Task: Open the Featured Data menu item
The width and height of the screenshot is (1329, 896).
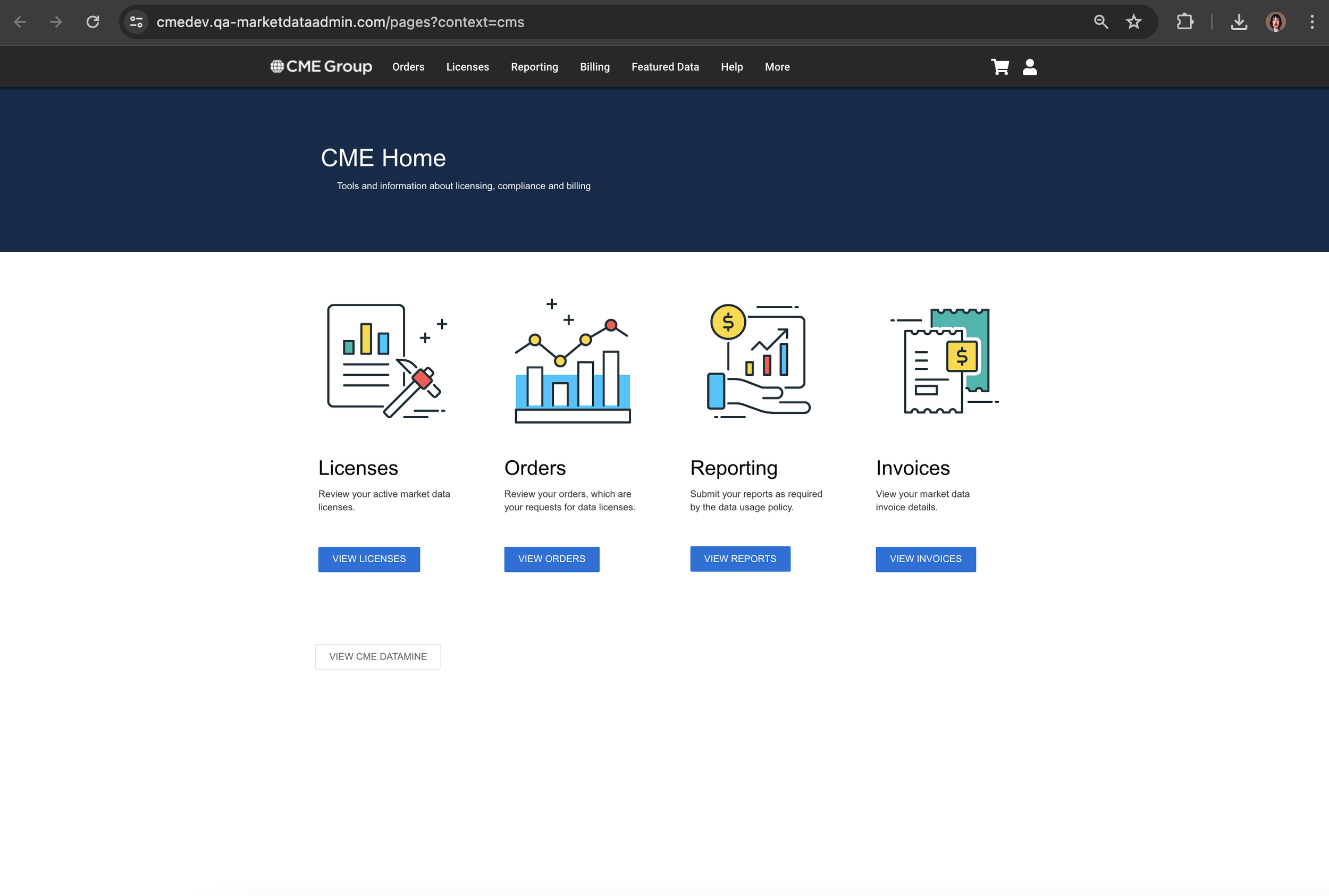Action: 665,67
